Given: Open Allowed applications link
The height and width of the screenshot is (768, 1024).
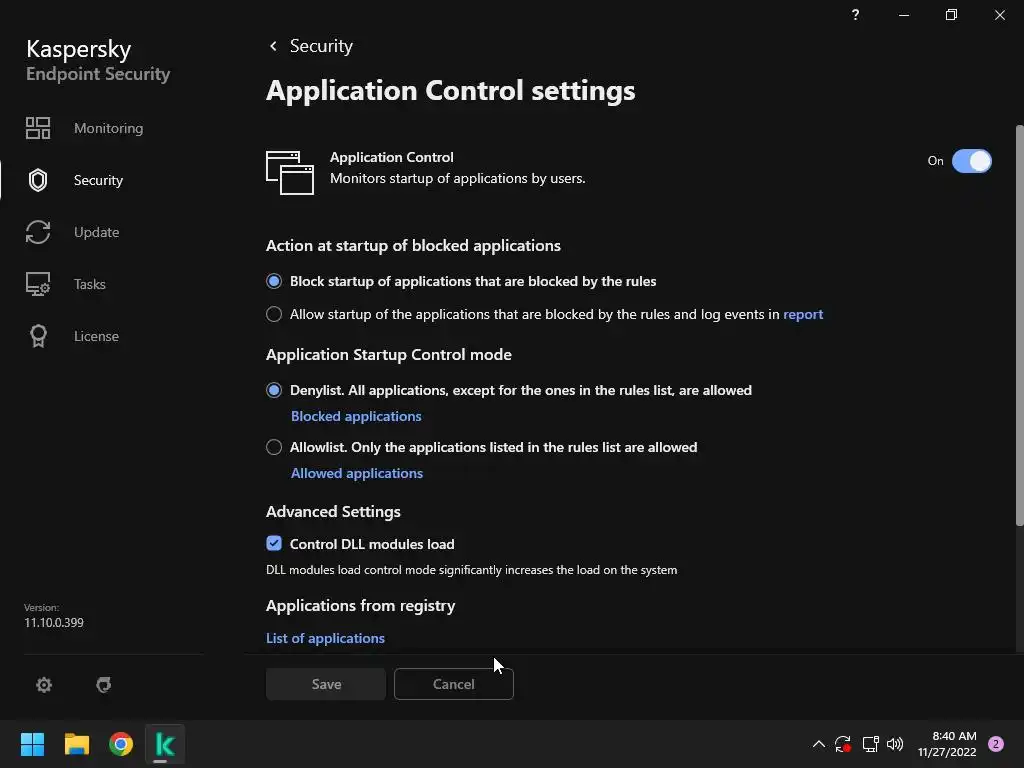Looking at the screenshot, I should [357, 473].
